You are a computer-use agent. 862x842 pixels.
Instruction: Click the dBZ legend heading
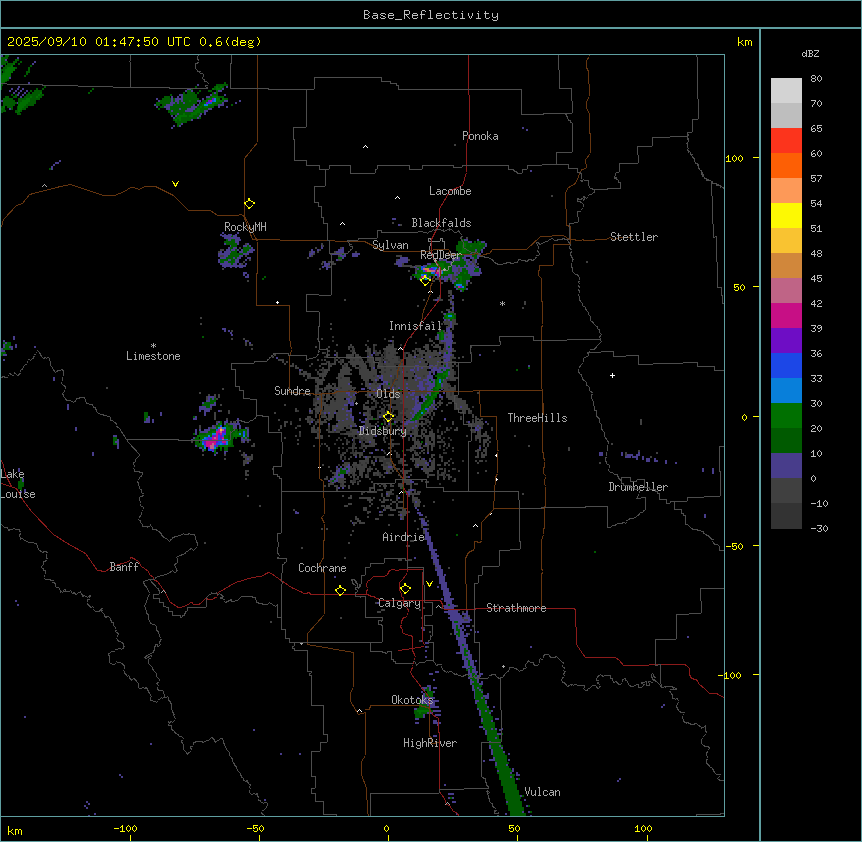click(810, 53)
